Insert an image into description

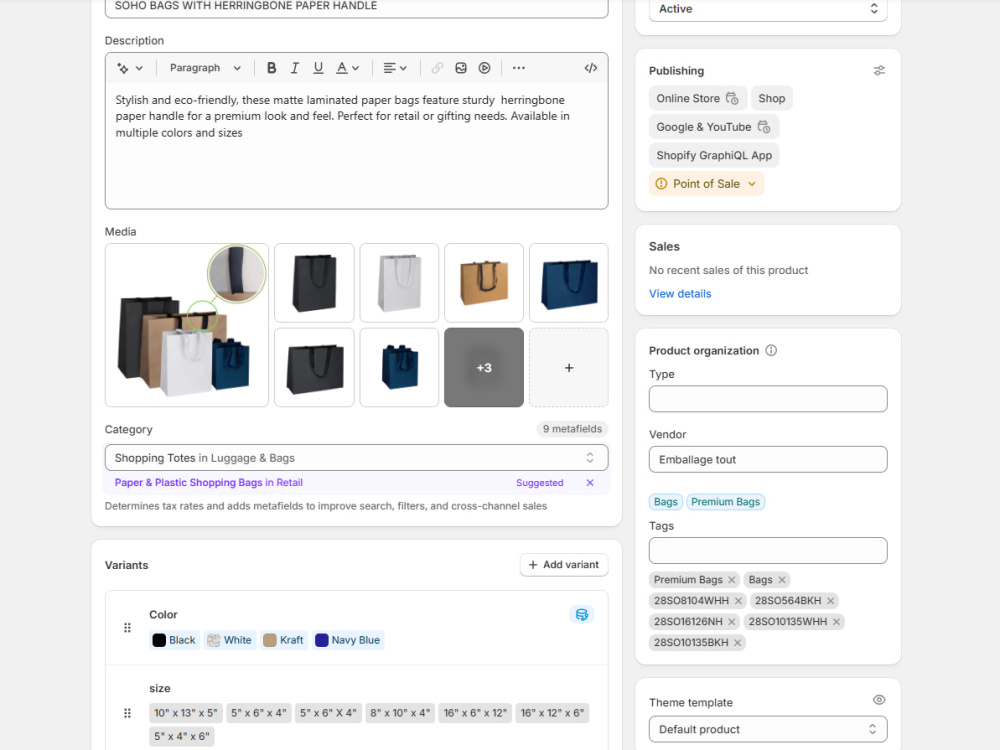[x=460, y=68]
